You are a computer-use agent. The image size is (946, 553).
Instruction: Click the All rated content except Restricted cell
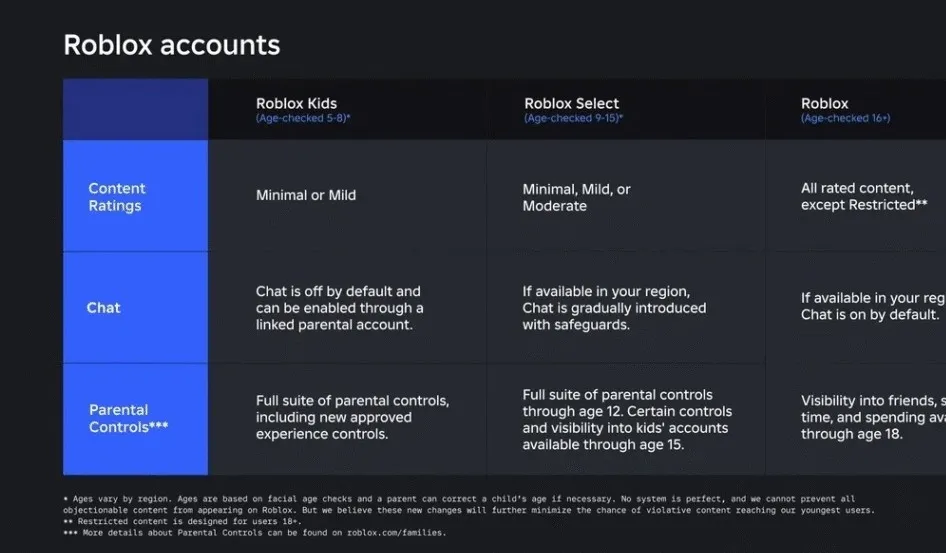(864, 197)
